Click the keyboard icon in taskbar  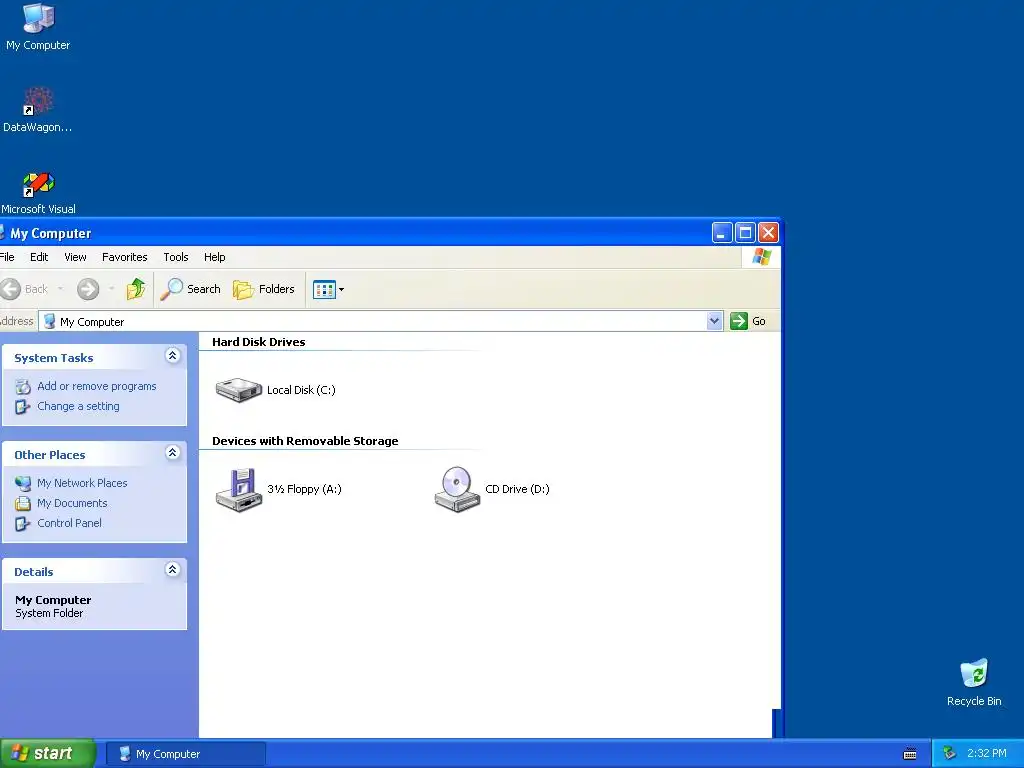pyautogui.click(x=910, y=754)
